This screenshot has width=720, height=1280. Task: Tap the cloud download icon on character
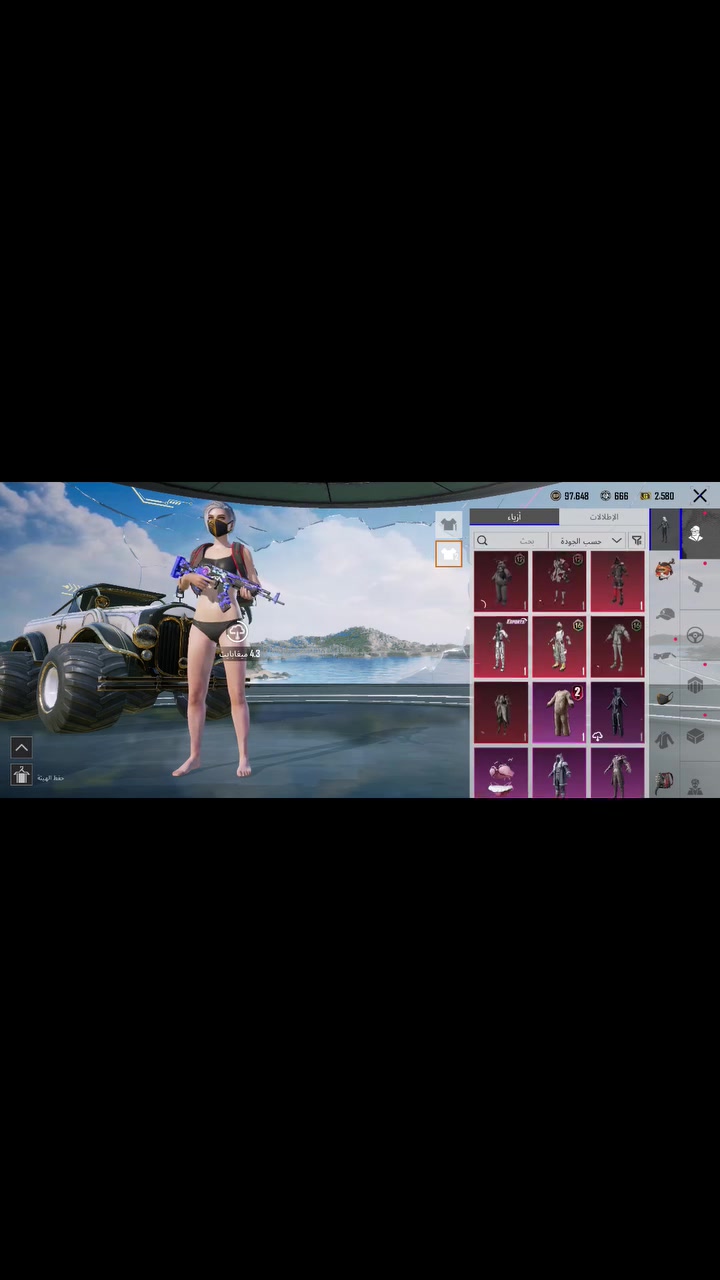click(x=236, y=633)
